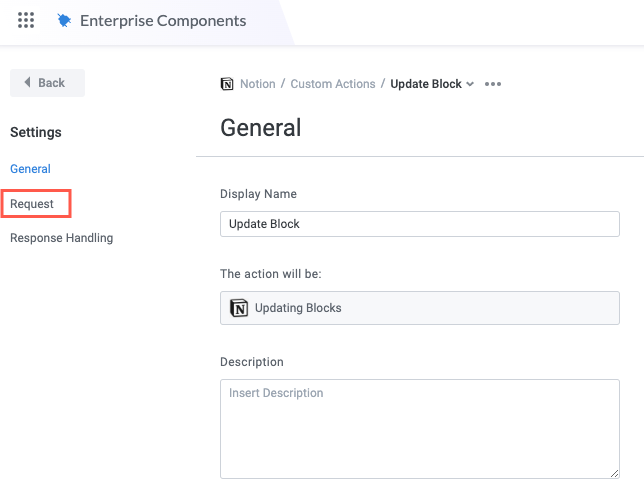Select General in the Settings sidebar
The width and height of the screenshot is (644, 492).
tap(30, 169)
